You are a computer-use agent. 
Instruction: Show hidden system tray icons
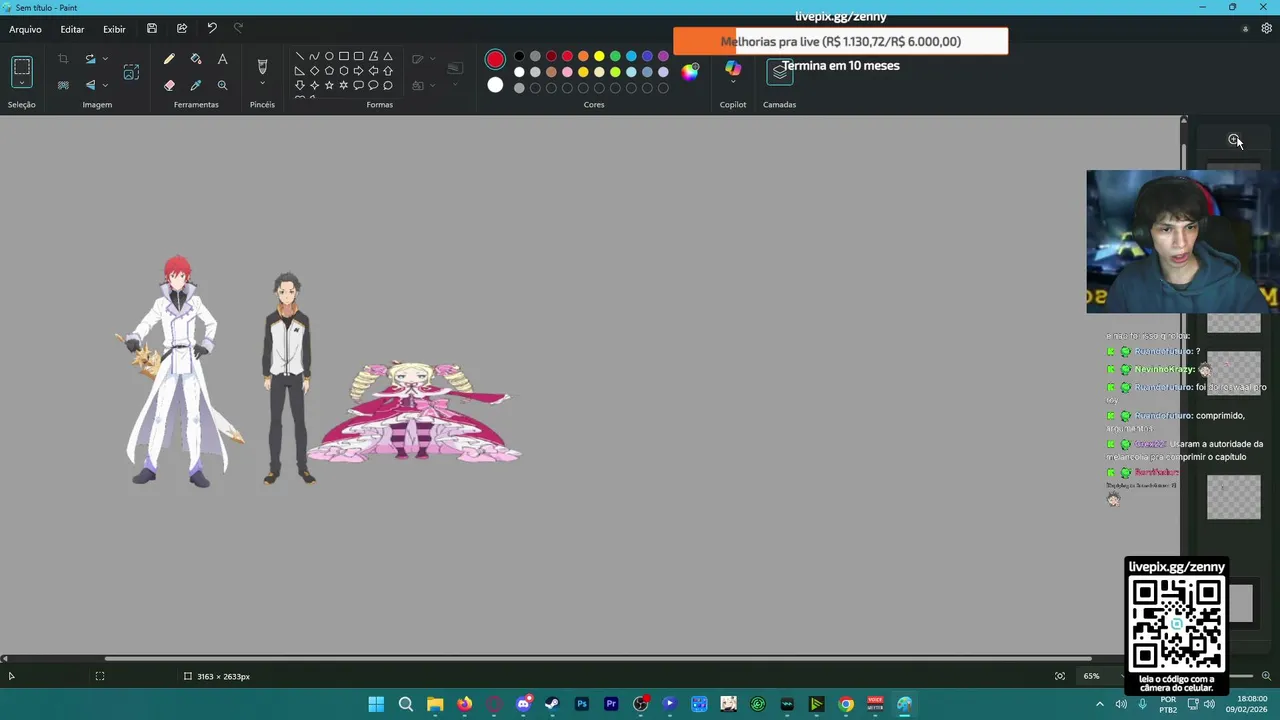point(1100,704)
